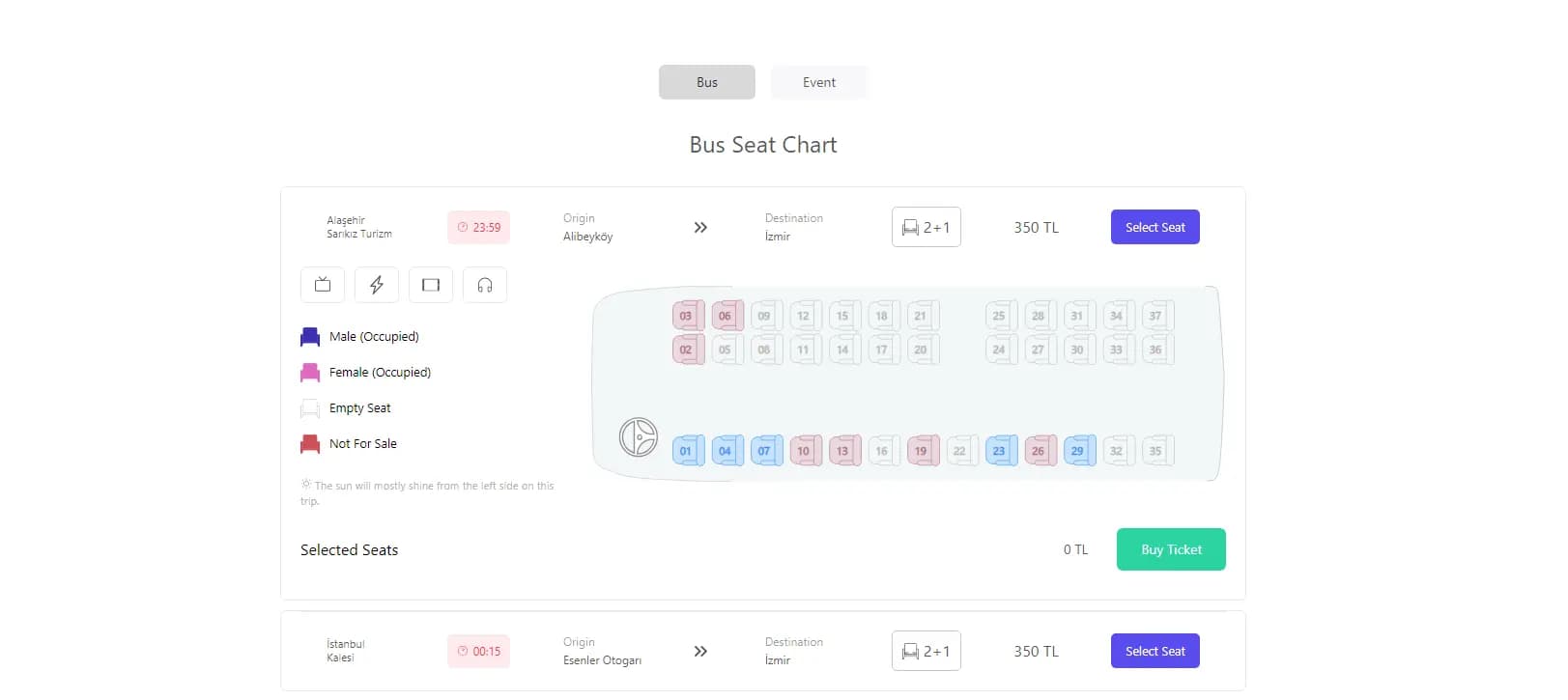Select empty seat 35
This screenshot has height=700, width=1568.
tap(1157, 451)
